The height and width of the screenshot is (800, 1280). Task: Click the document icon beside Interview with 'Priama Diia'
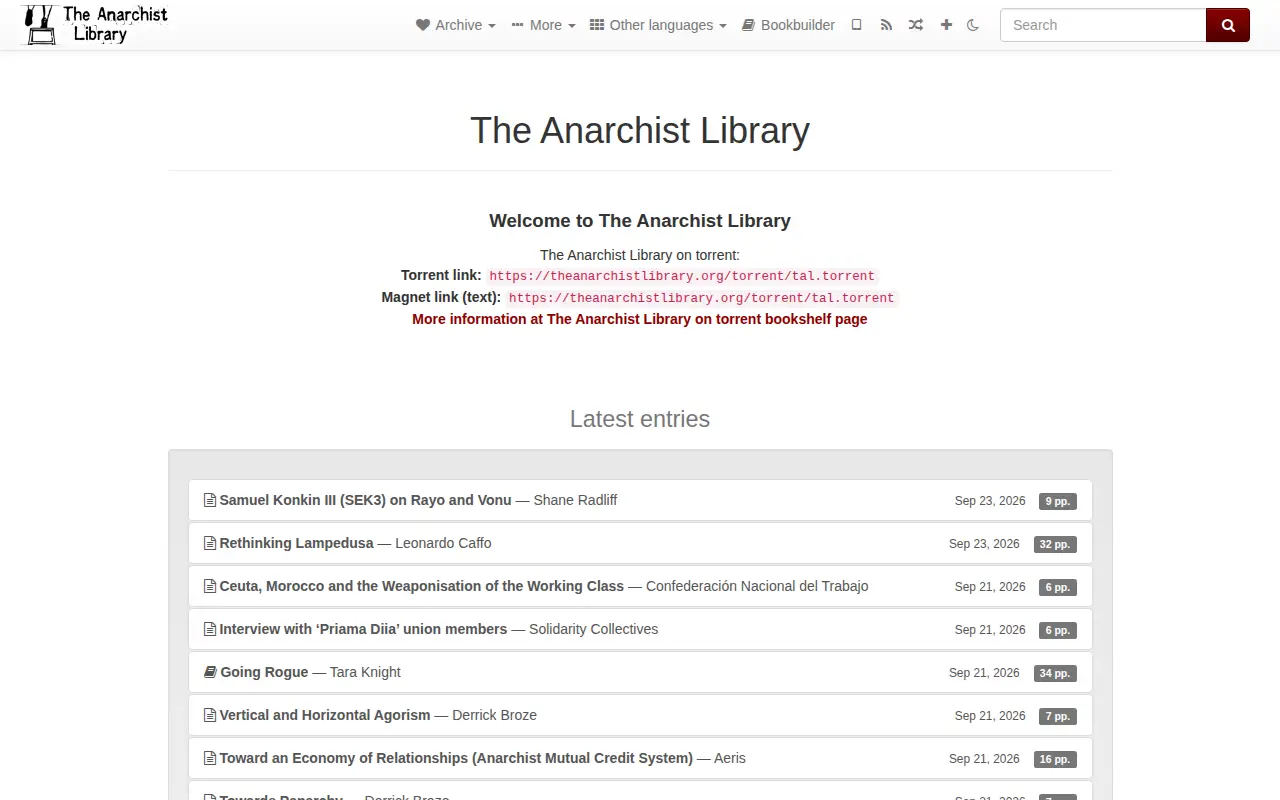coord(210,629)
